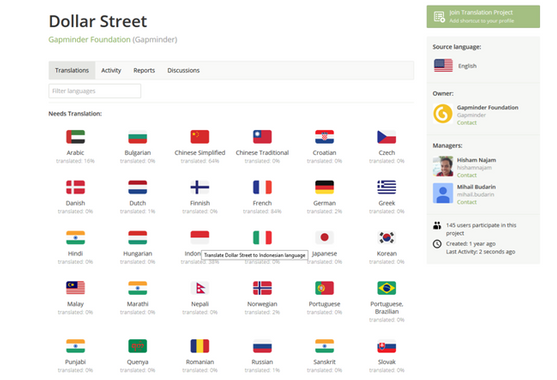Choose the Hungarian flag icon
Screen dimensions: 557x380
[x=137, y=238]
